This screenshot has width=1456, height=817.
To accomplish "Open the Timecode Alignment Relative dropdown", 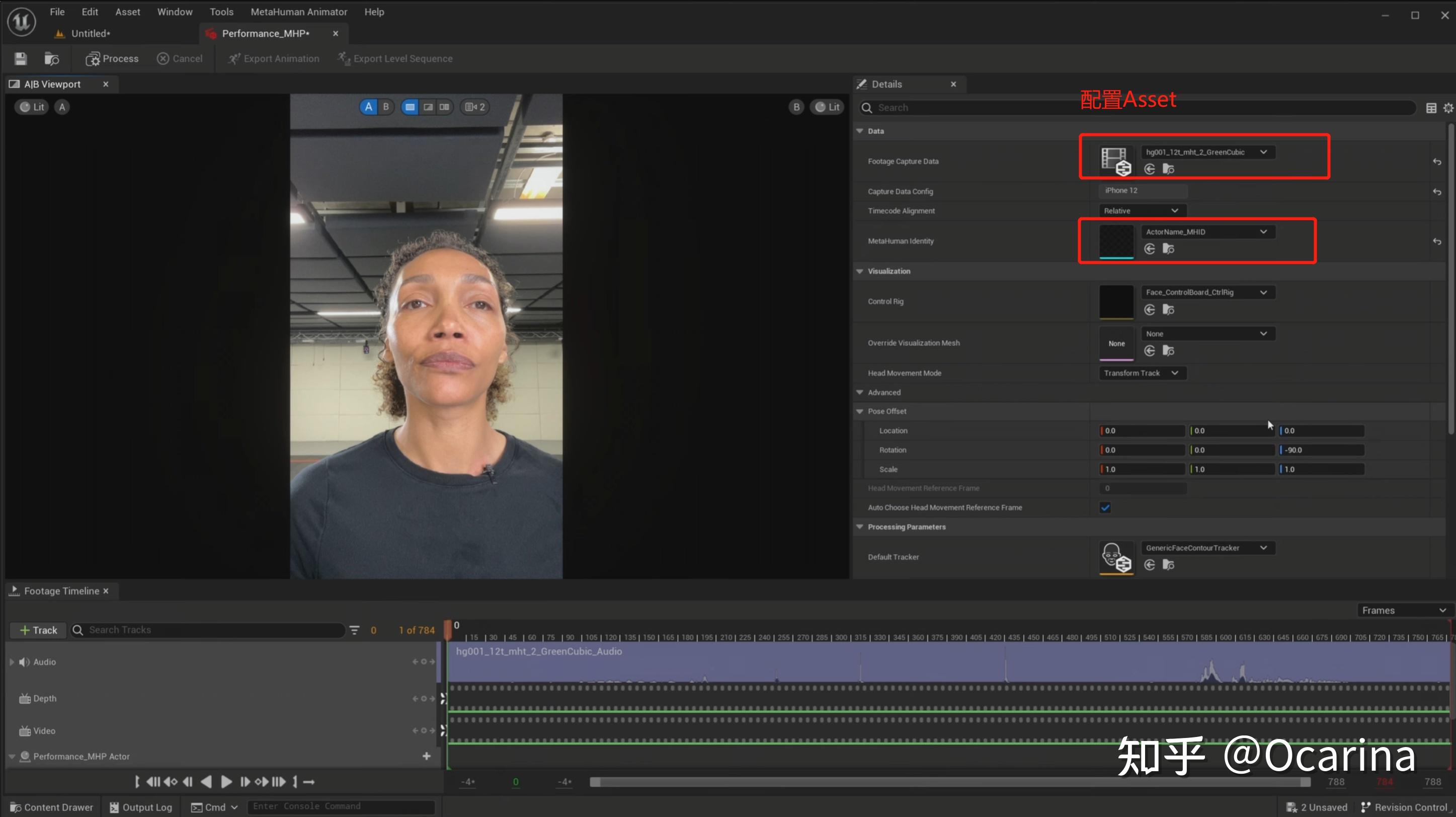I will [1142, 210].
